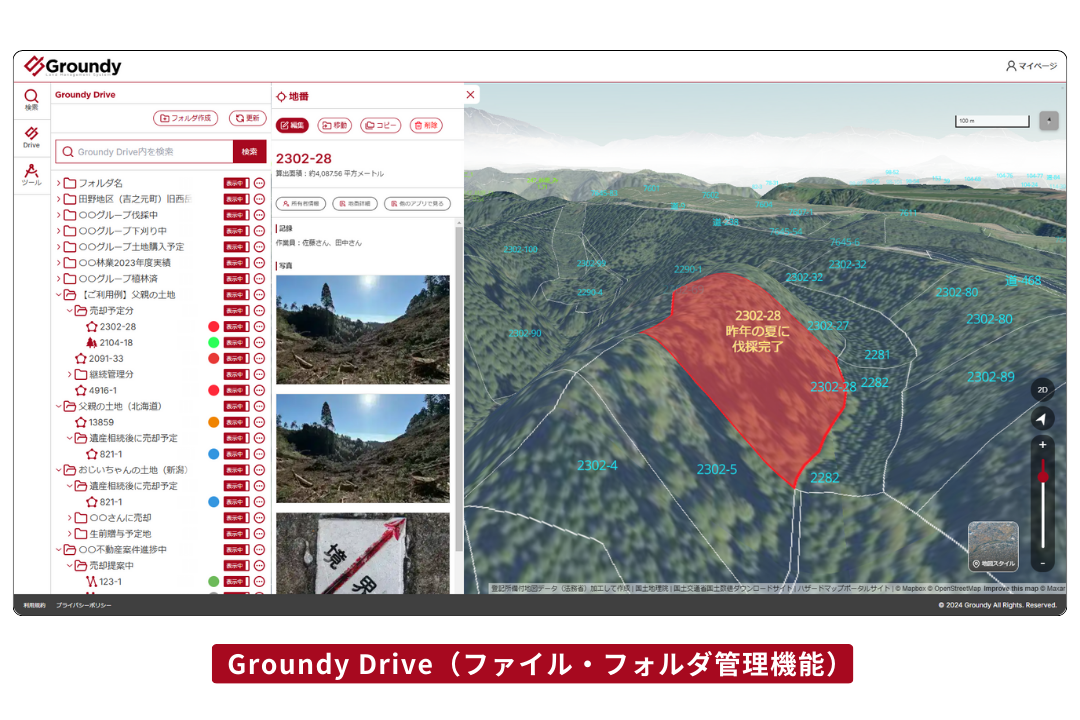Zoom in with the map plus button
1080x720 pixels.
click(x=1042, y=445)
